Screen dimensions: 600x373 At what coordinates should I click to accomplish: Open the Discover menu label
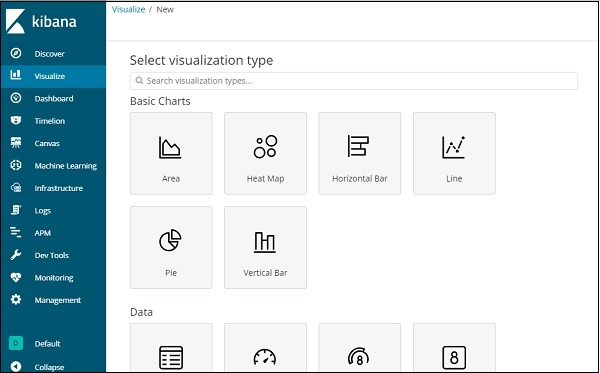pyautogui.click(x=49, y=54)
